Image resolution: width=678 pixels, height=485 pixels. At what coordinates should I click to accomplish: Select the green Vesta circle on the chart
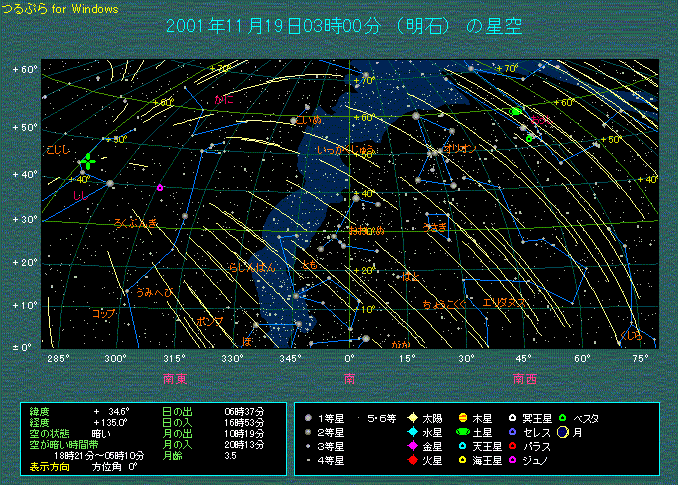(x=530, y=138)
